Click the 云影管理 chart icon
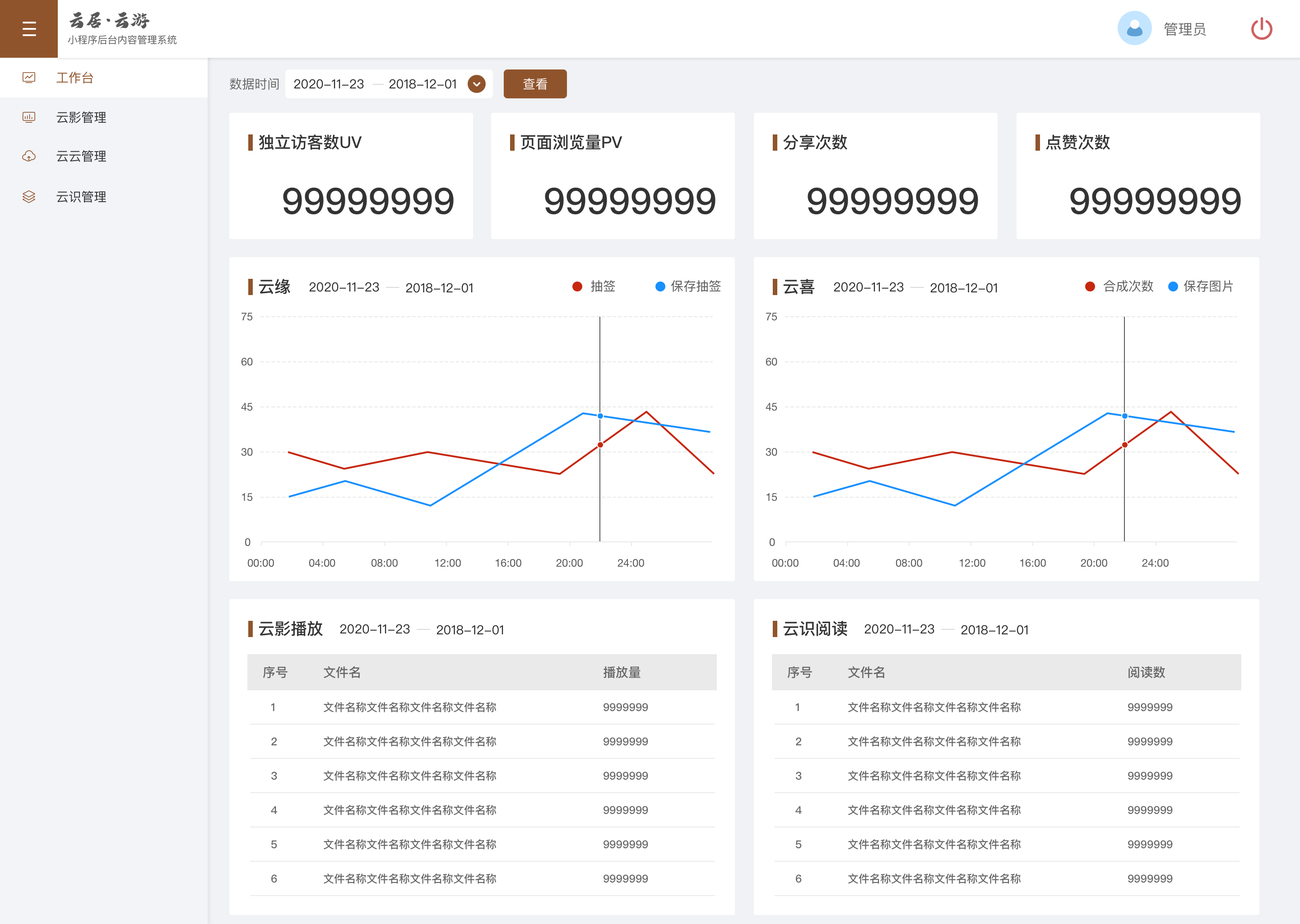This screenshot has height=924, width=1300. click(x=29, y=117)
